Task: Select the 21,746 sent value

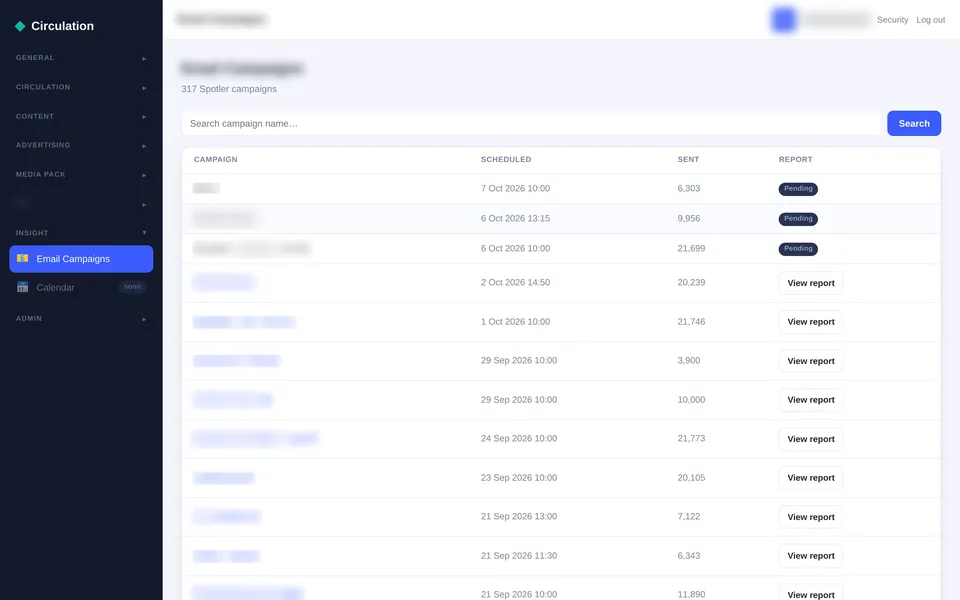Action: click(691, 321)
